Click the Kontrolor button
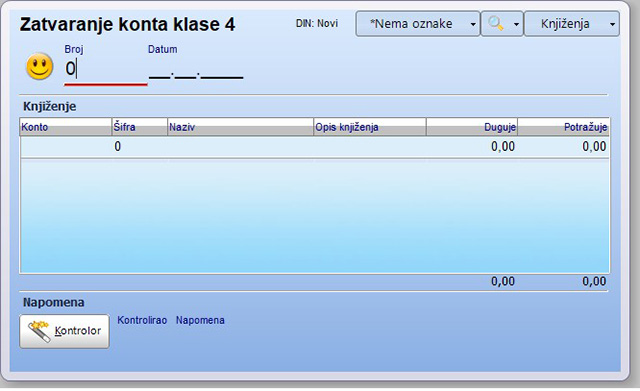640x391 pixels. coord(64,331)
